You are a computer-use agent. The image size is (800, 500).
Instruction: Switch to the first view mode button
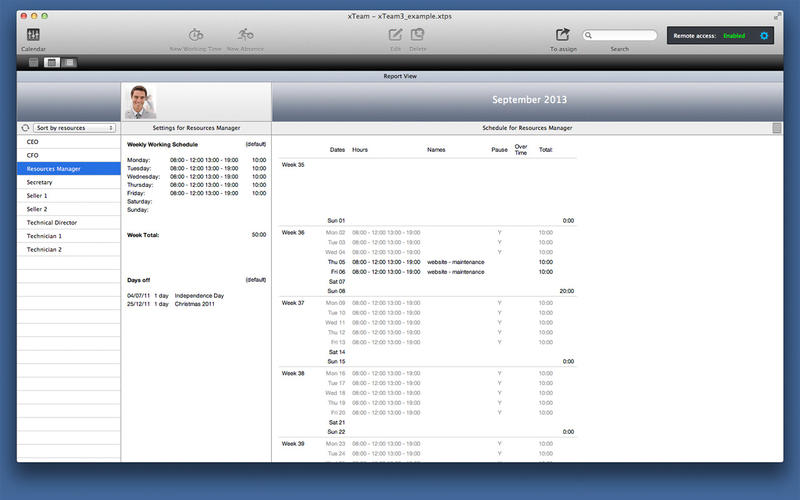pos(34,62)
